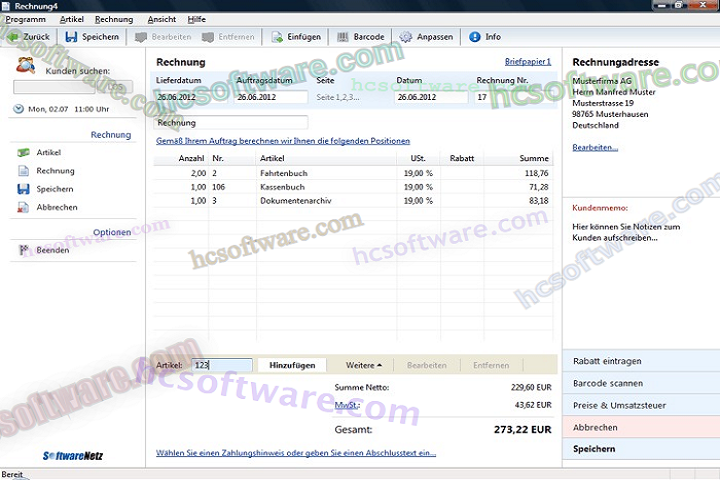
Task: Click the Auftragsdatum date field
Action: [271, 97]
